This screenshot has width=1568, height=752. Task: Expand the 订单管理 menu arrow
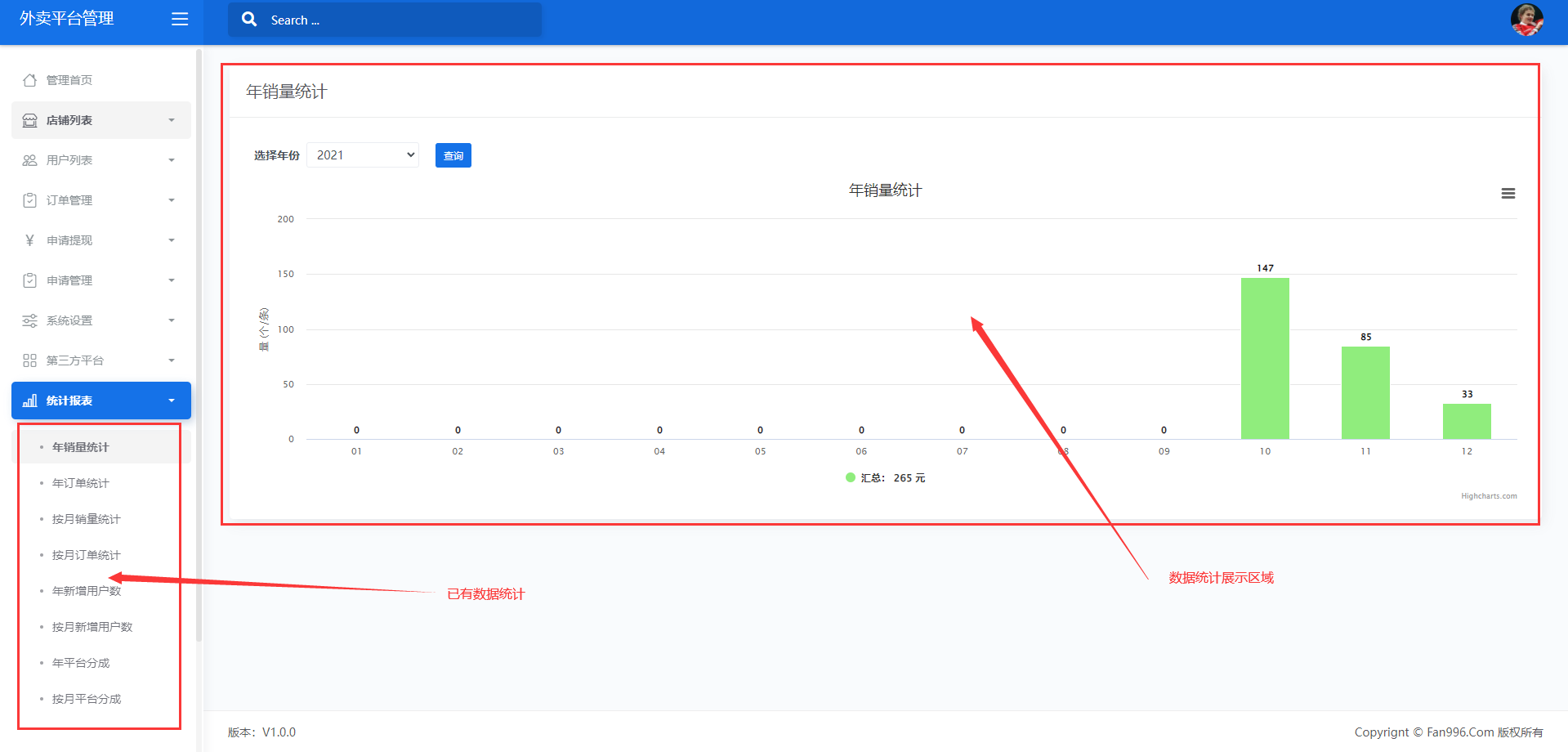tap(172, 200)
